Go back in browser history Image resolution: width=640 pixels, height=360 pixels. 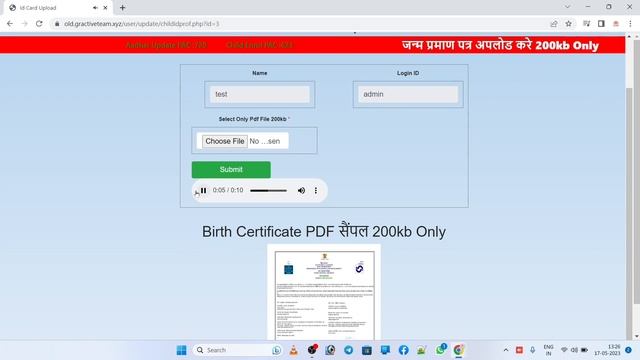point(10,24)
